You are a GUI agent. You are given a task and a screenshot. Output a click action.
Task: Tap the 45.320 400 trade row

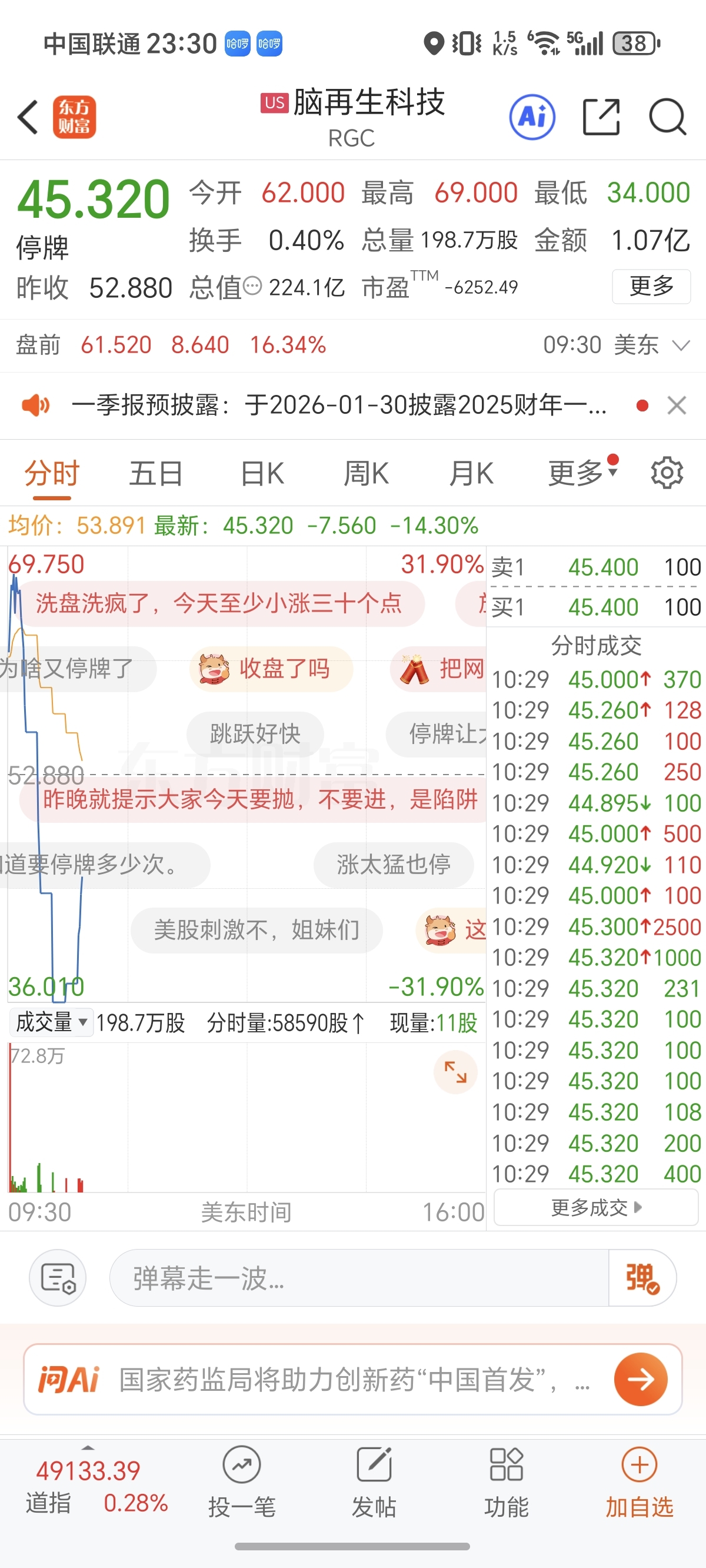pos(597,1174)
